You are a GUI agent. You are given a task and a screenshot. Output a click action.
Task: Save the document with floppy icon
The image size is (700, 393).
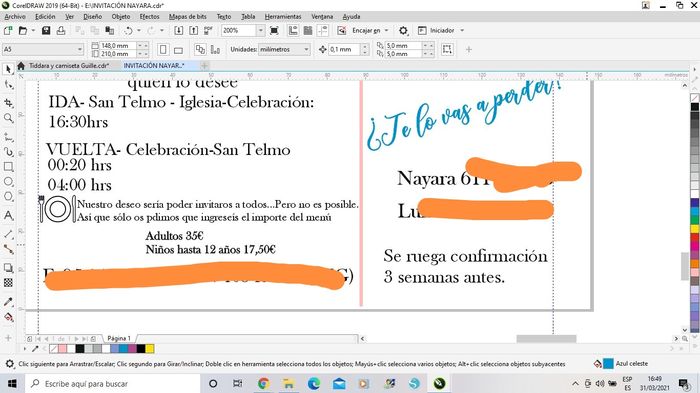[46, 30]
